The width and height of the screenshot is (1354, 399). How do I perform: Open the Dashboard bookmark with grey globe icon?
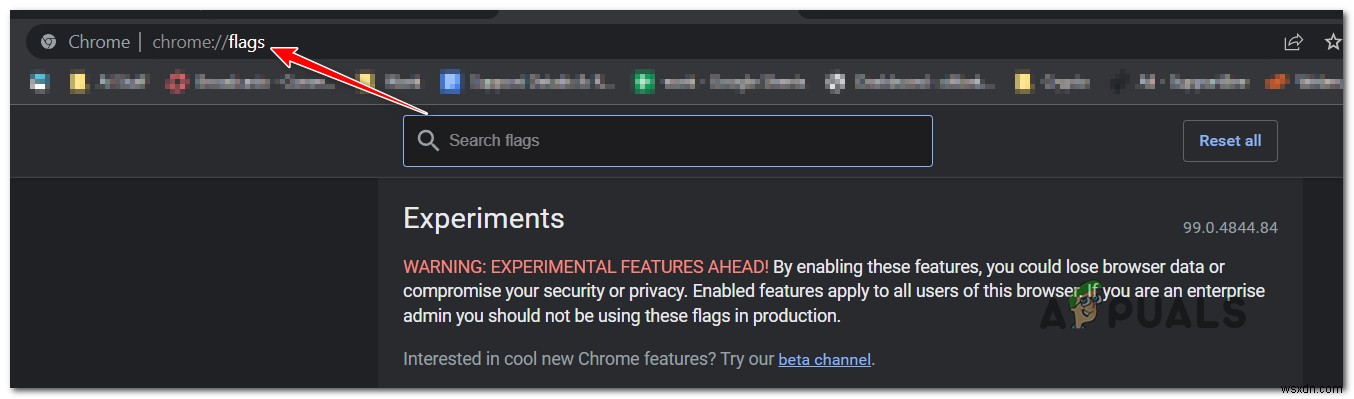[x=911, y=83]
